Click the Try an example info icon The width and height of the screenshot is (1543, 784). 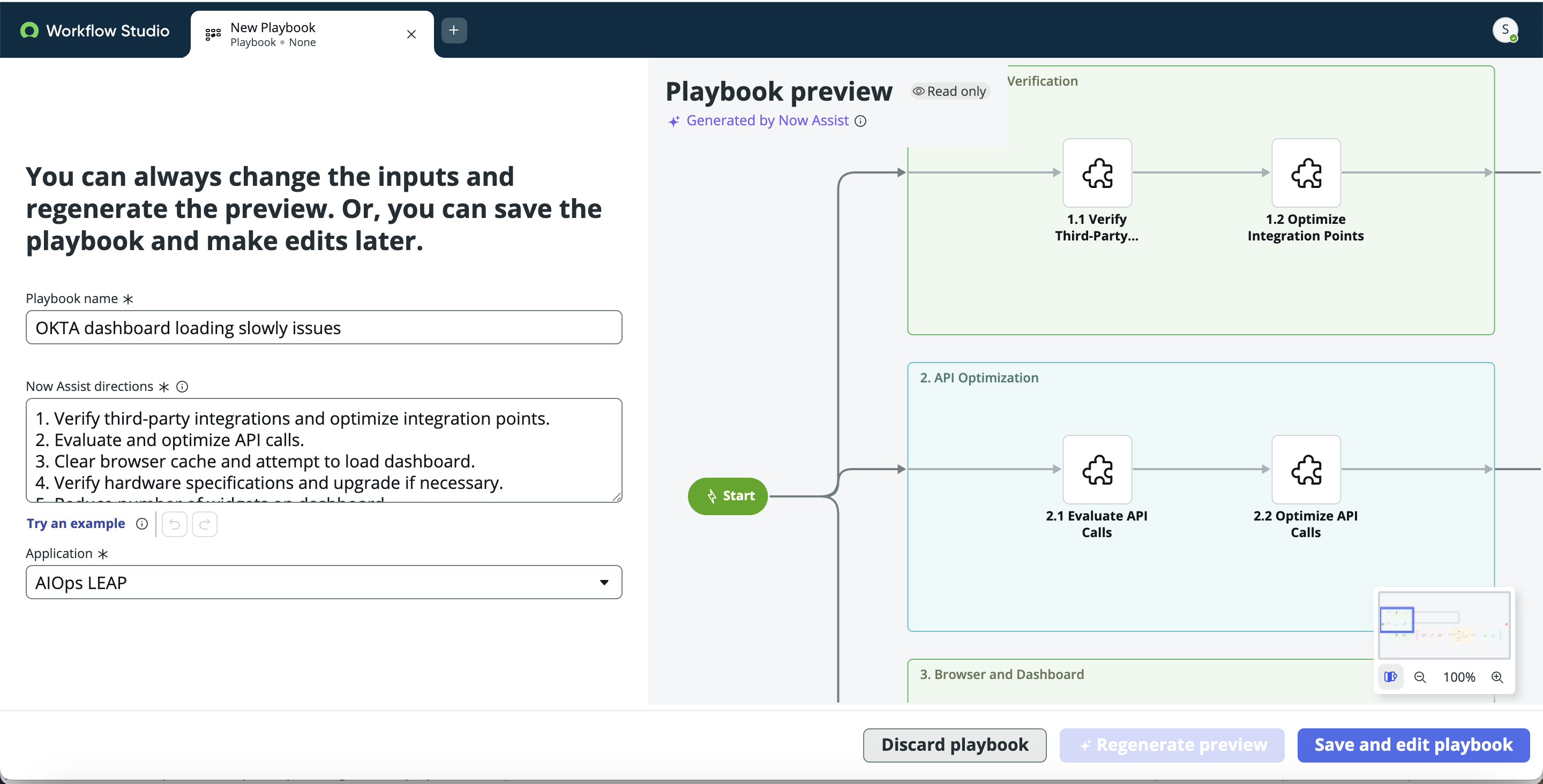coord(142,524)
